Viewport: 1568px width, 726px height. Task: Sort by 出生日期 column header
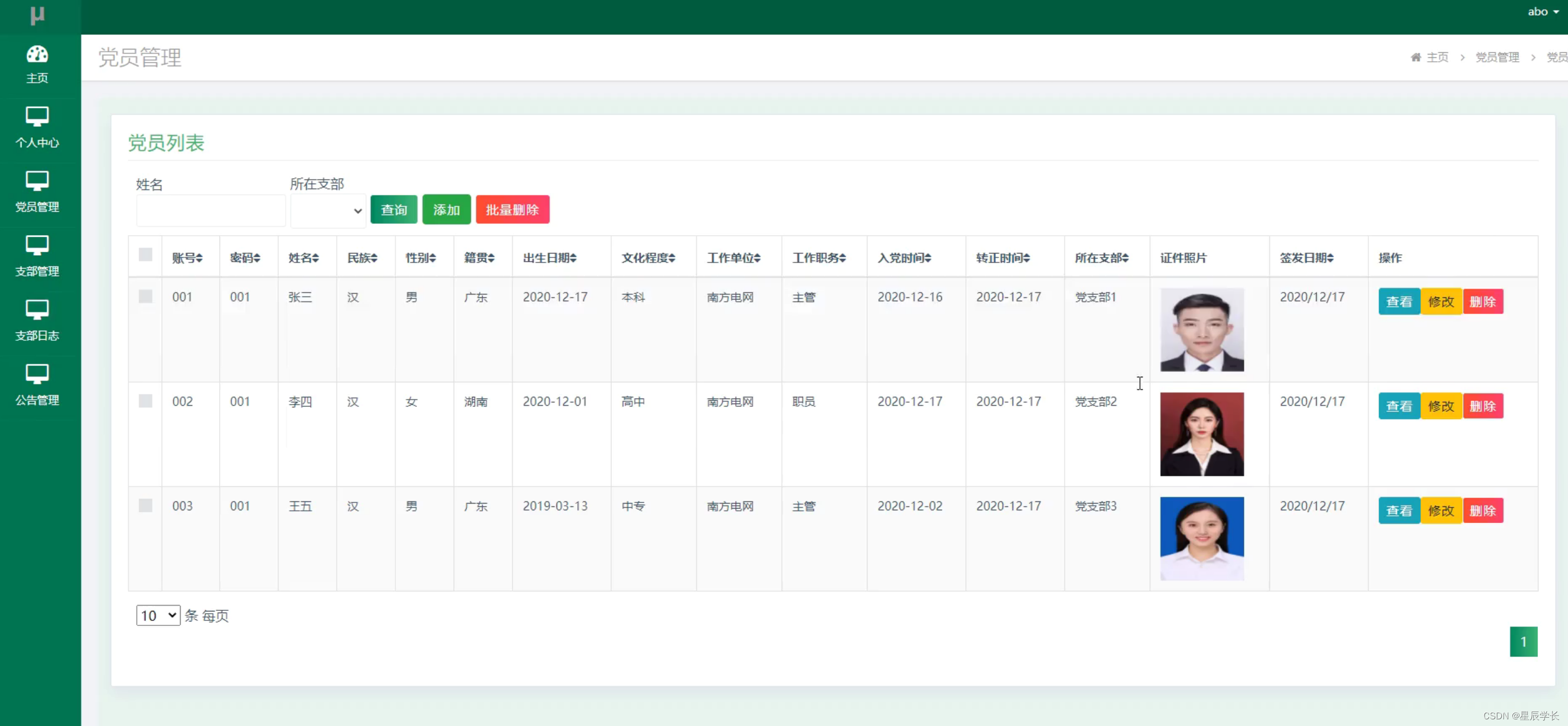coord(550,258)
